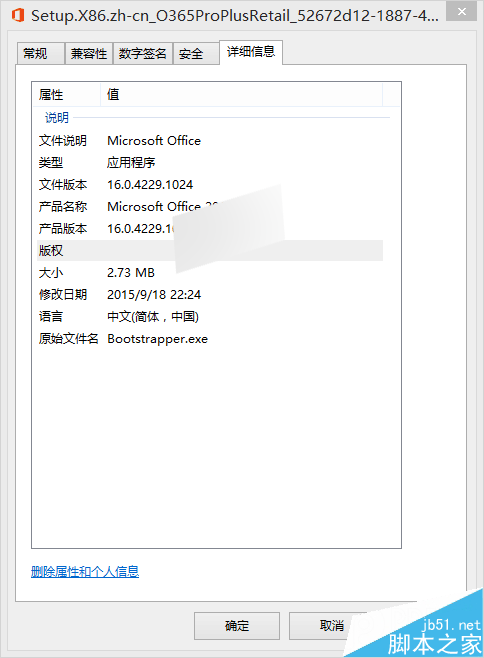Select the 大小 property label

(51, 273)
